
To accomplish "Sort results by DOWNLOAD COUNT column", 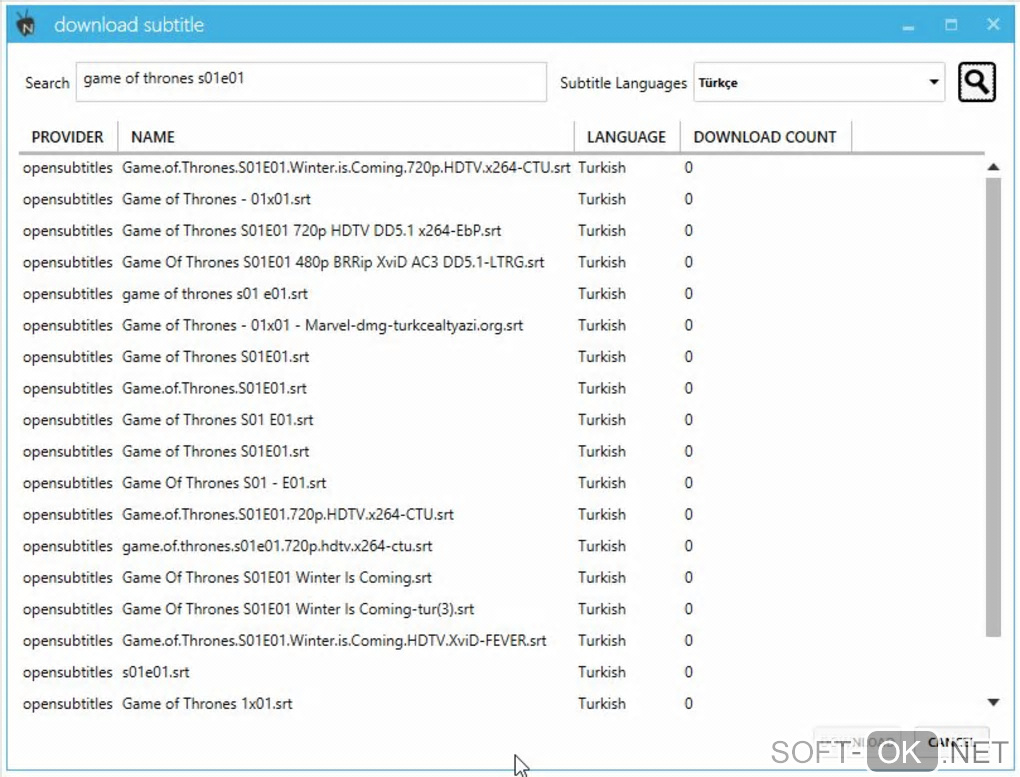I will [x=764, y=137].
